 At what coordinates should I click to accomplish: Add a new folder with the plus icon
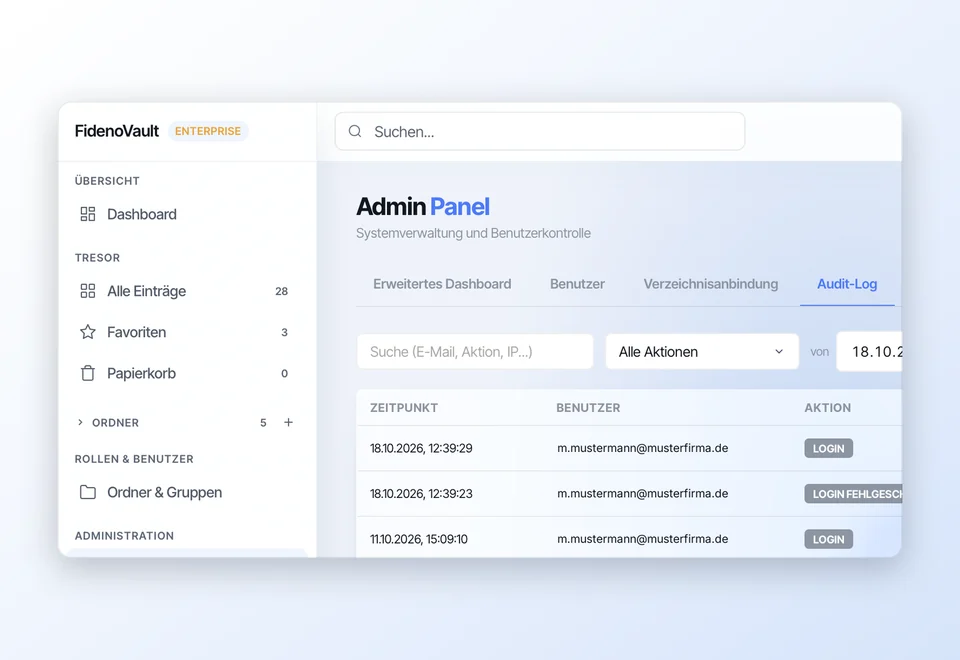coord(288,422)
